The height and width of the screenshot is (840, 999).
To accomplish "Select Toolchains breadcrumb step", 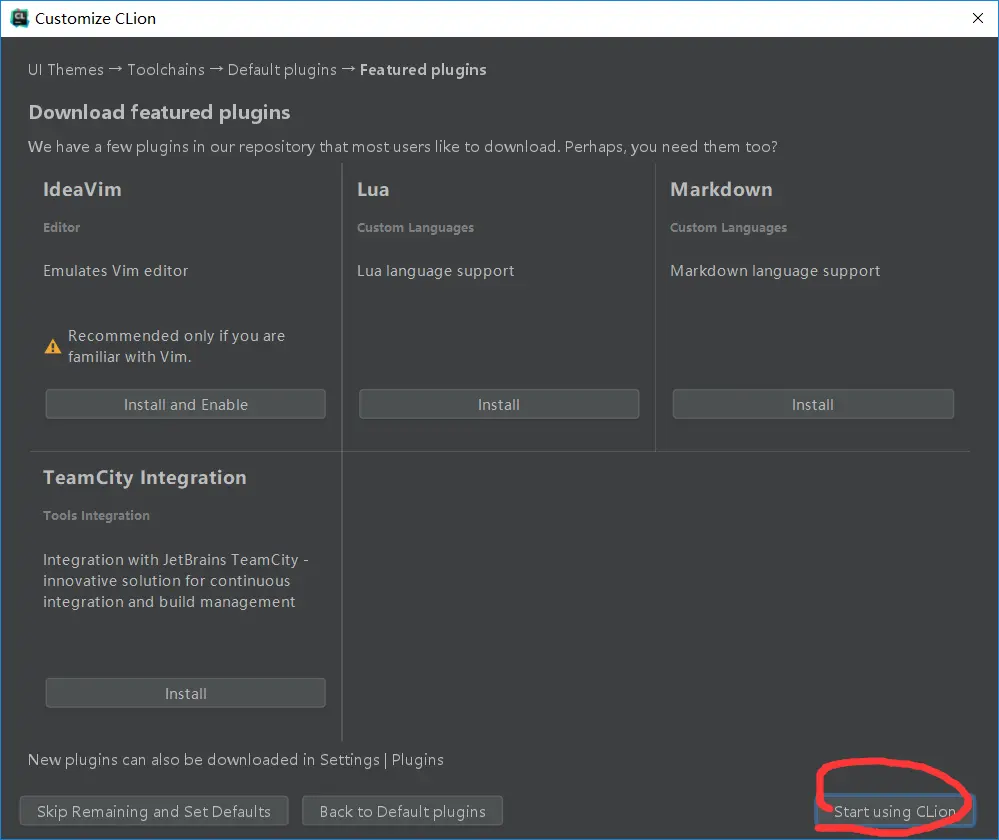I will click(x=166, y=69).
